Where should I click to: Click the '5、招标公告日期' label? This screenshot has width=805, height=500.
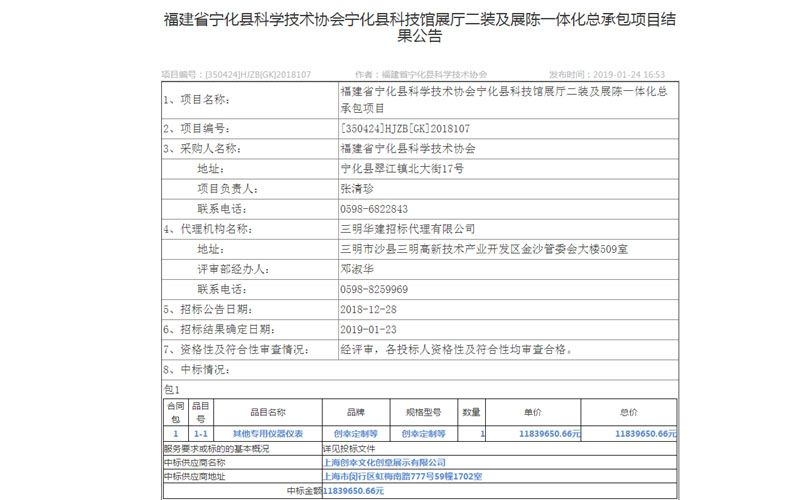click(x=208, y=309)
